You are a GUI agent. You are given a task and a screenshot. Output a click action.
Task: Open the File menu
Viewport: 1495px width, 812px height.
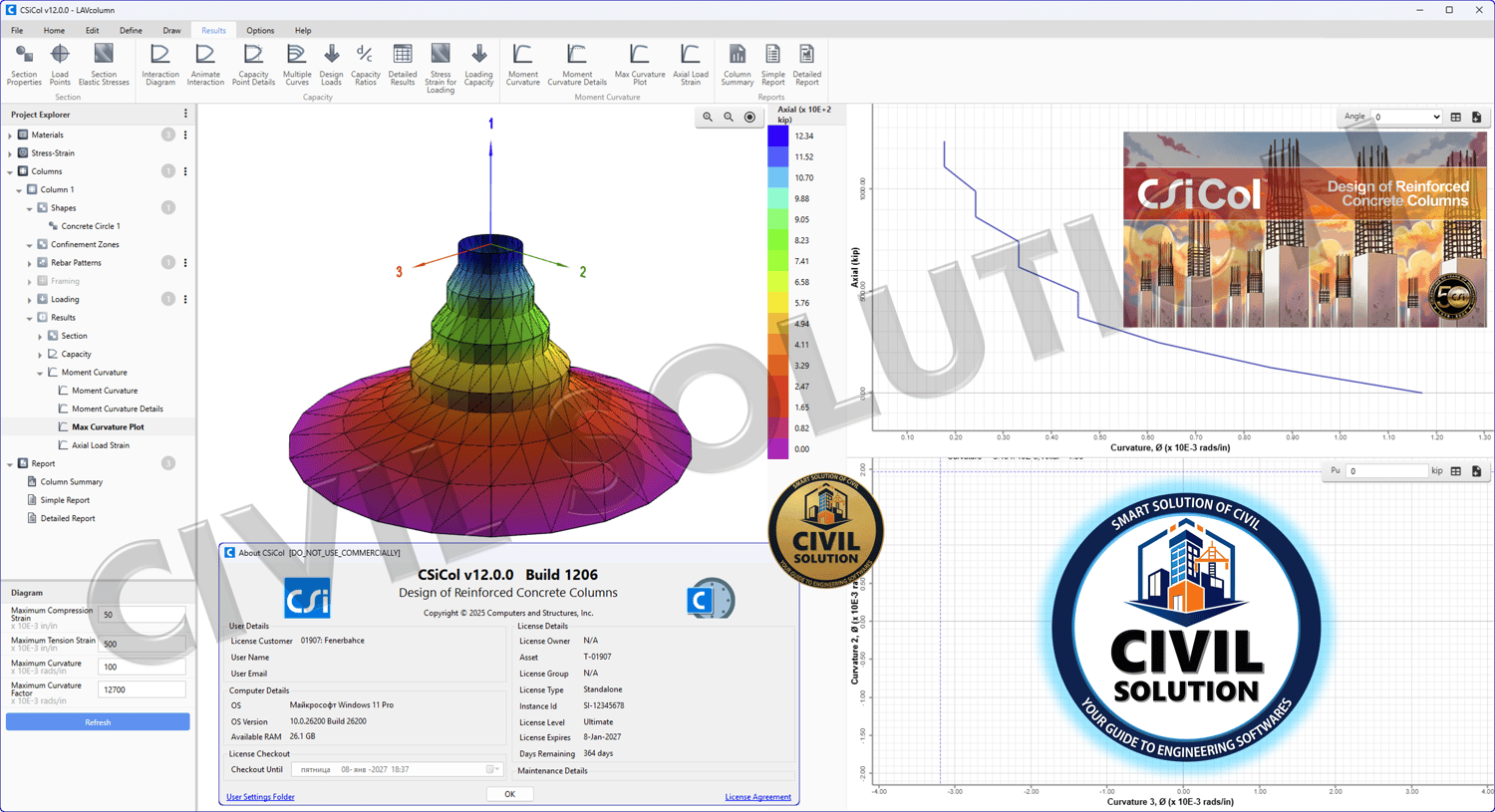(17, 31)
